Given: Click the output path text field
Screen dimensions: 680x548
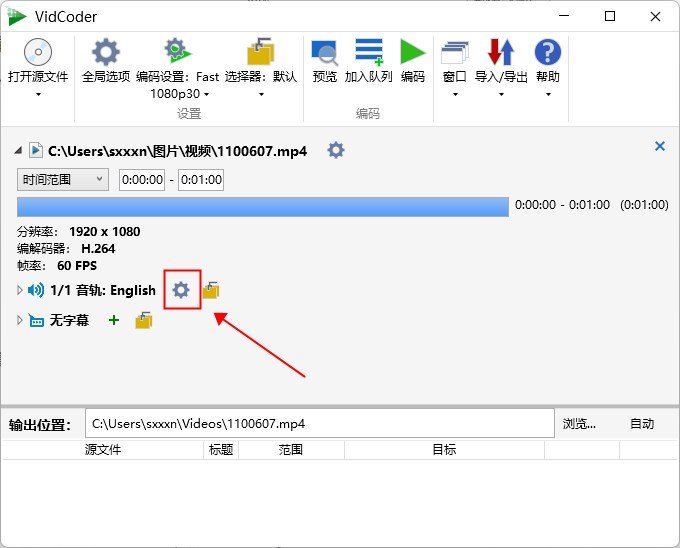Looking at the screenshot, I should pos(320,423).
